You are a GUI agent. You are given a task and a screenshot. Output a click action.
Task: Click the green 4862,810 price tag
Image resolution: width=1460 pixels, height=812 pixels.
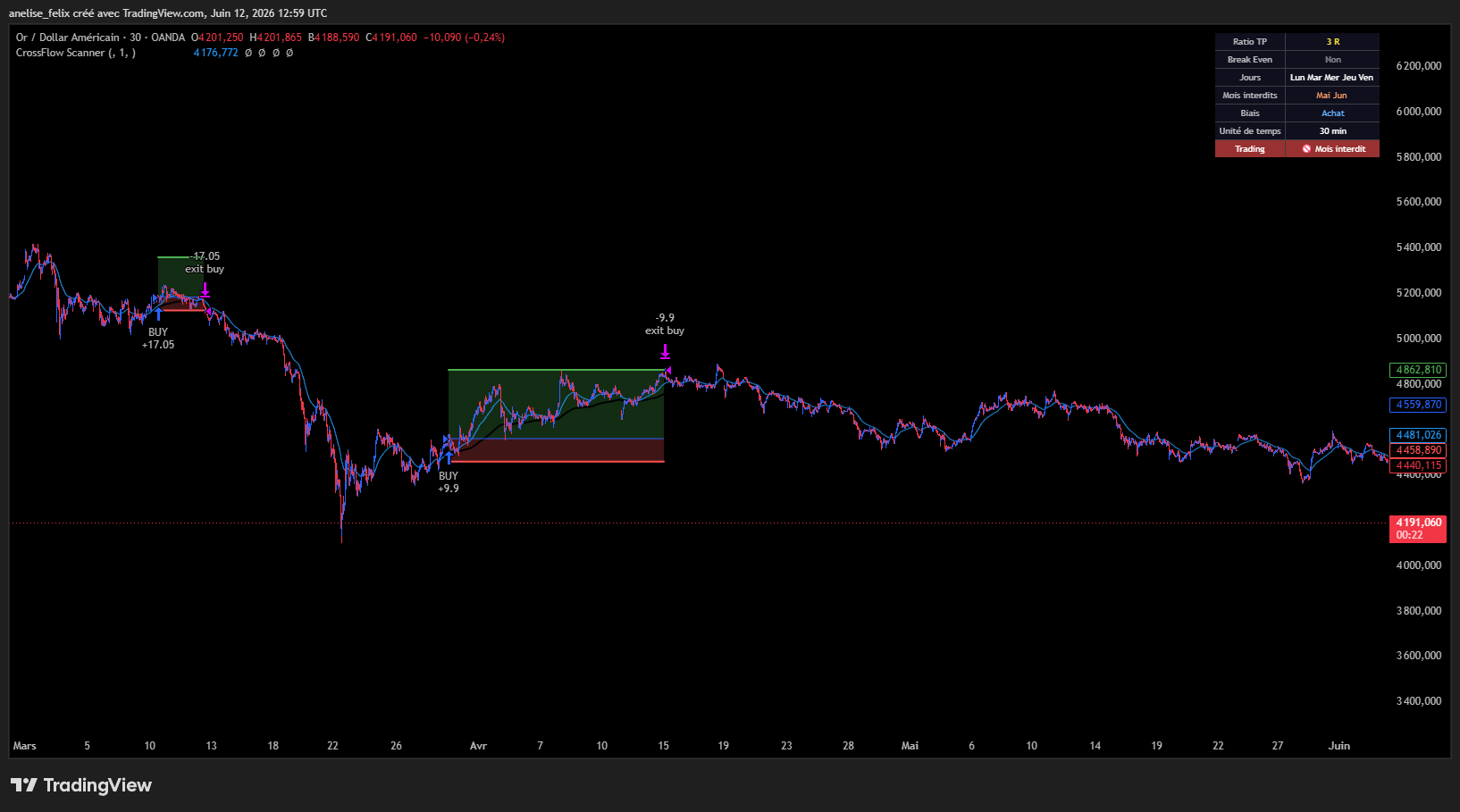(1418, 370)
